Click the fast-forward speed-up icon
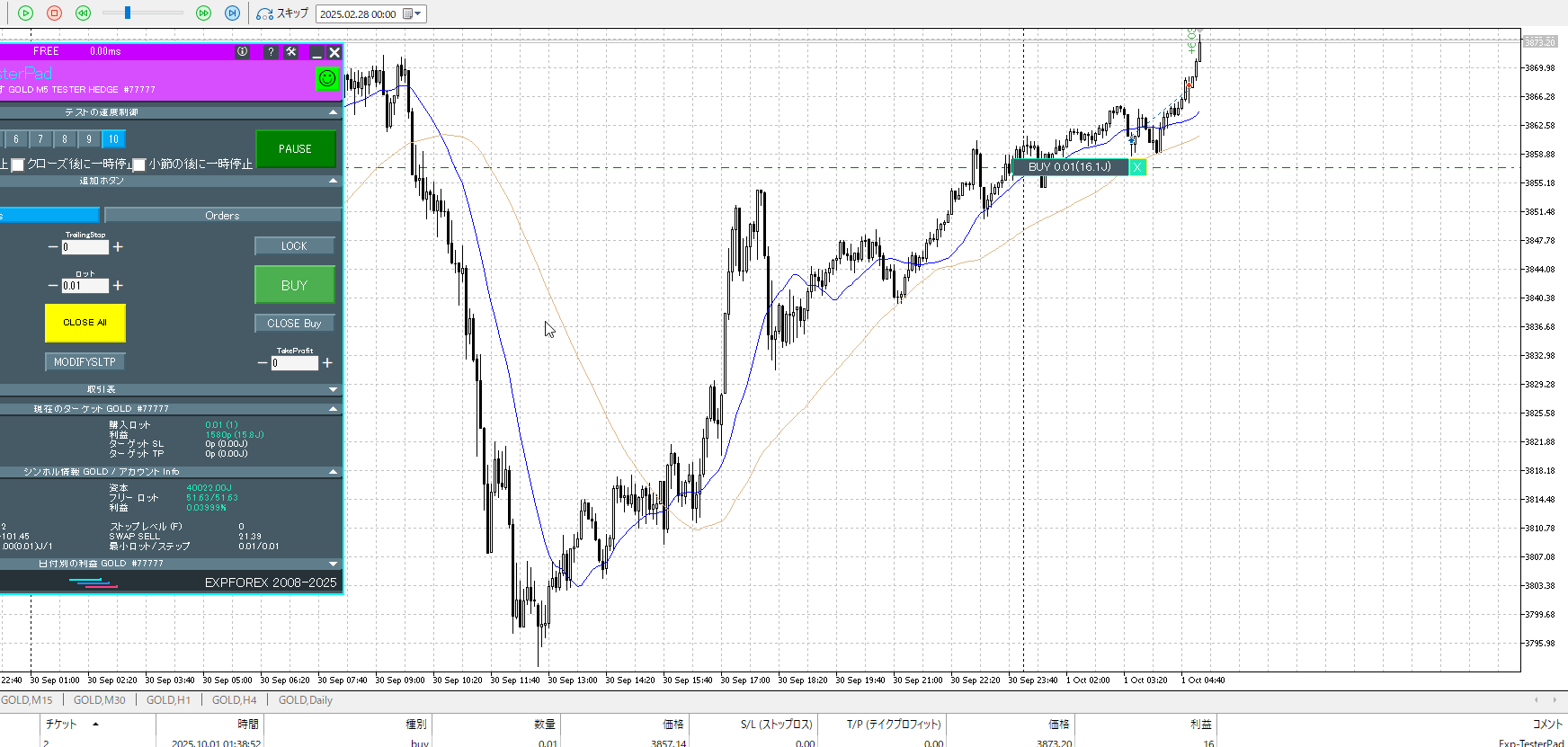The height and width of the screenshot is (747, 1568). [203, 13]
